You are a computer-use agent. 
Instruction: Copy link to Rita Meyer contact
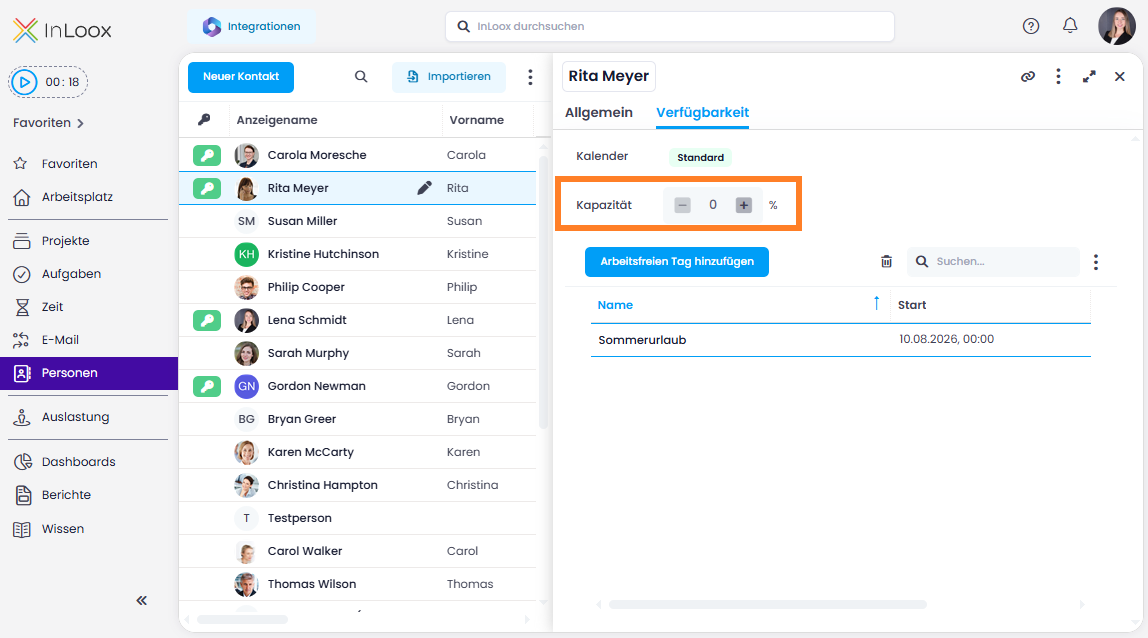pyautogui.click(x=1028, y=77)
